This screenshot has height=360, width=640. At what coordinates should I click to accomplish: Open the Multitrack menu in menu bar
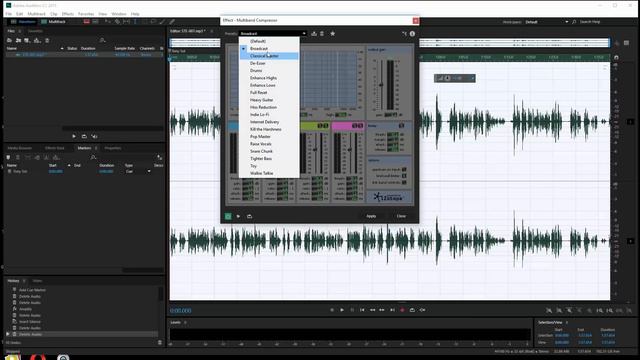pos(36,14)
